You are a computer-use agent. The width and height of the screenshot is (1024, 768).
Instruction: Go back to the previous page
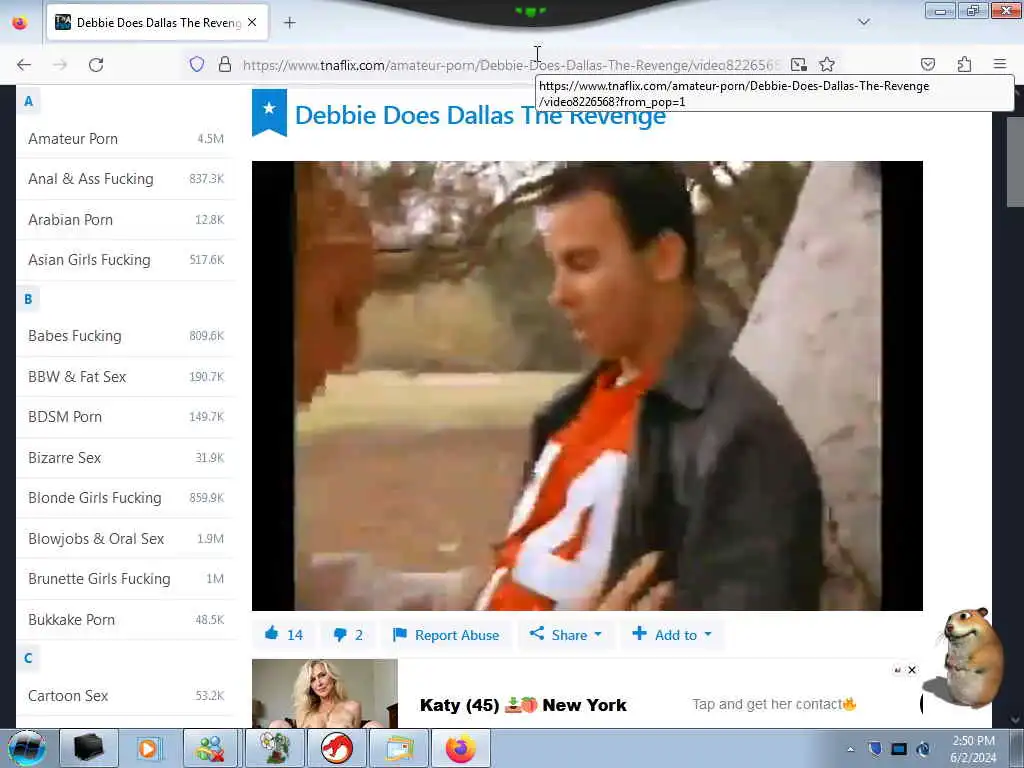coord(24,65)
